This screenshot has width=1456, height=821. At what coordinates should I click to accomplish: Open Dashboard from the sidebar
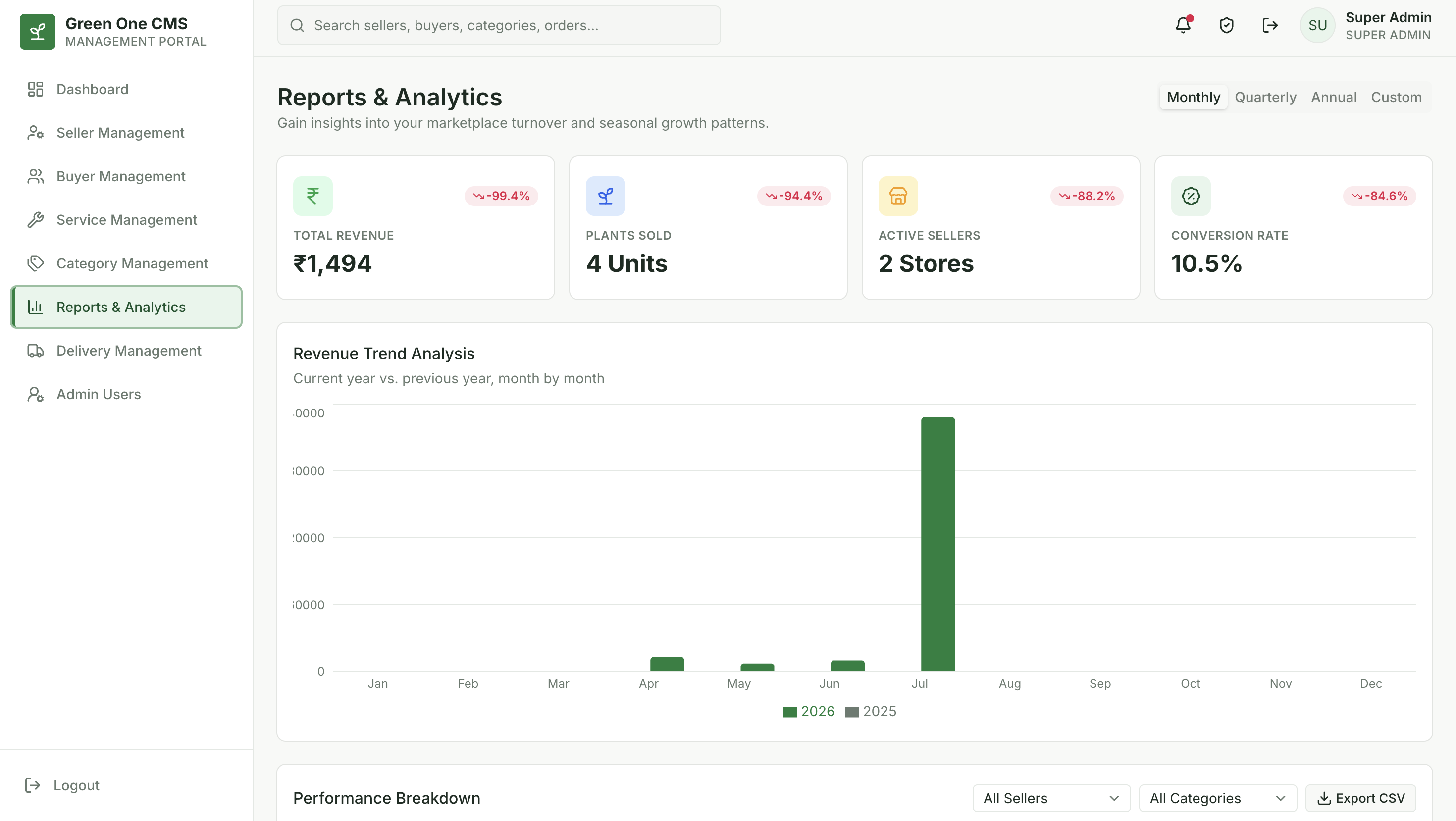tap(126, 89)
